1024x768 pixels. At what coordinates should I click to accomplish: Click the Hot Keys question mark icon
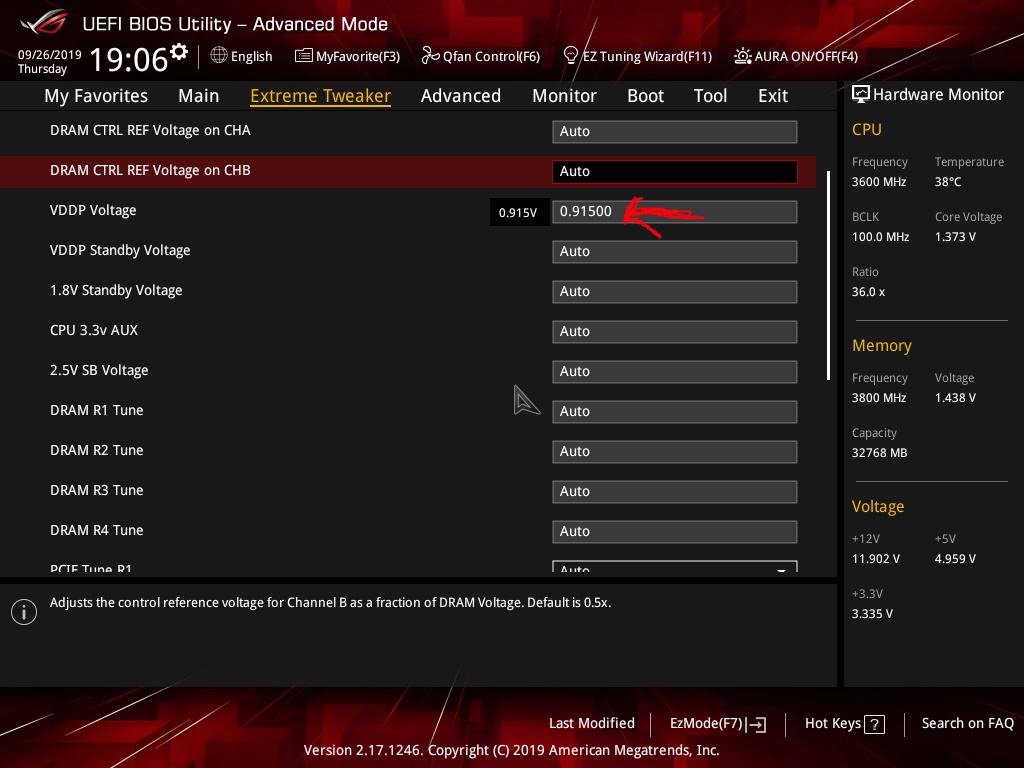874,724
